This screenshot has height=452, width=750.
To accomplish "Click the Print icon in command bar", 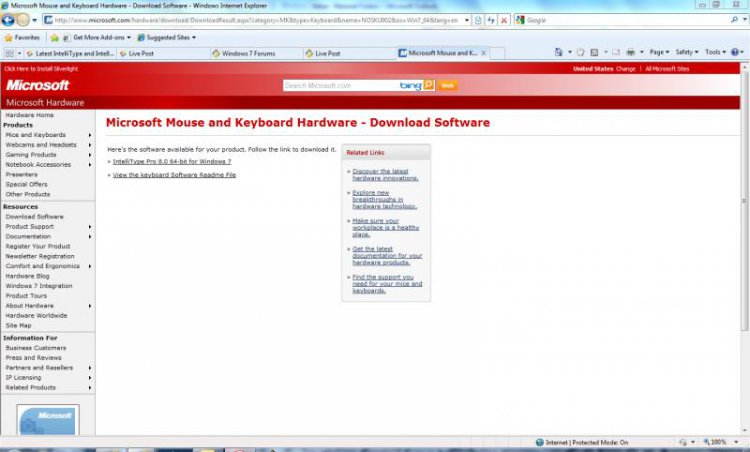I will coord(630,52).
